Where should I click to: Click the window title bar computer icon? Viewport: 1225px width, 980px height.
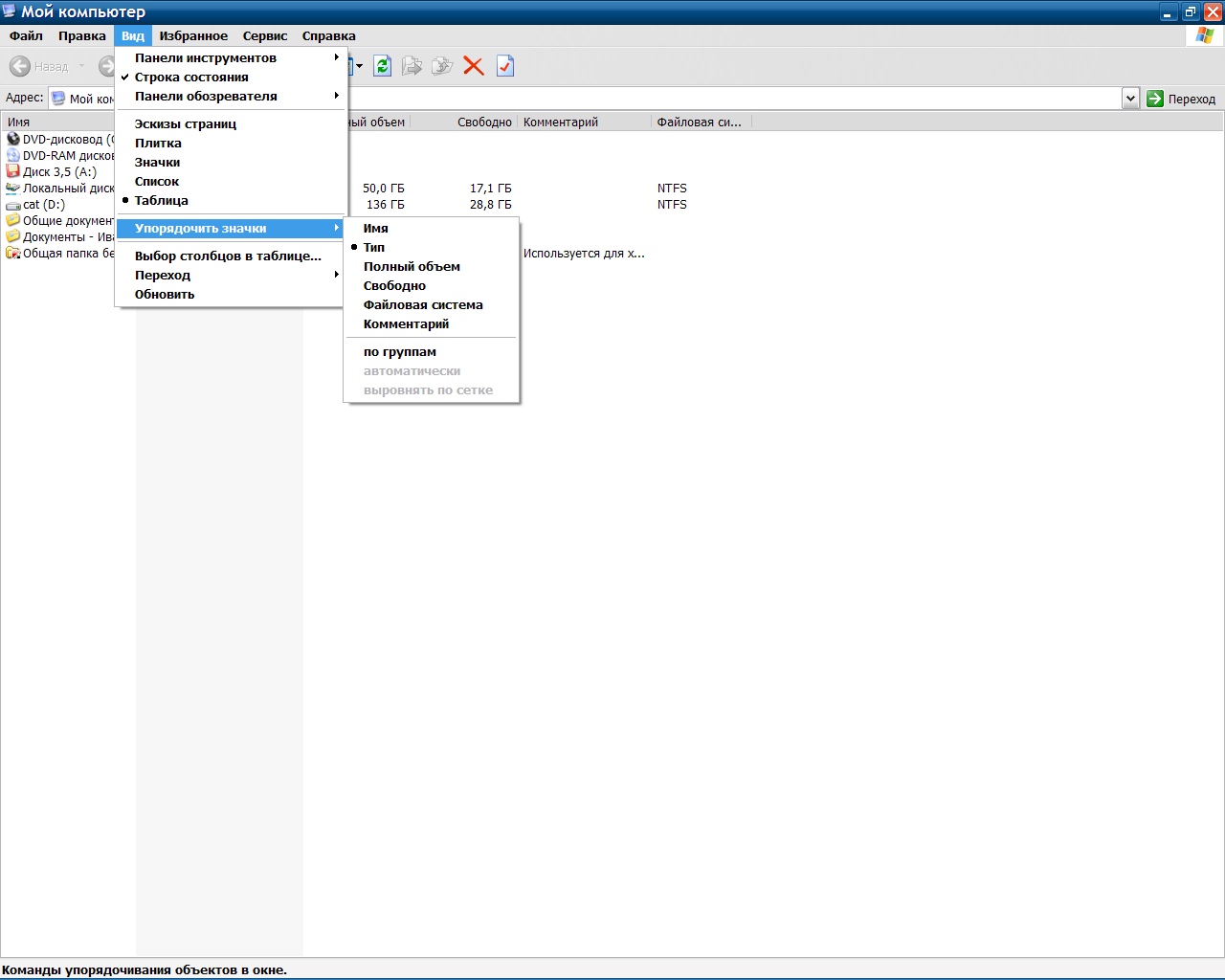pyautogui.click(x=10, y=11)
